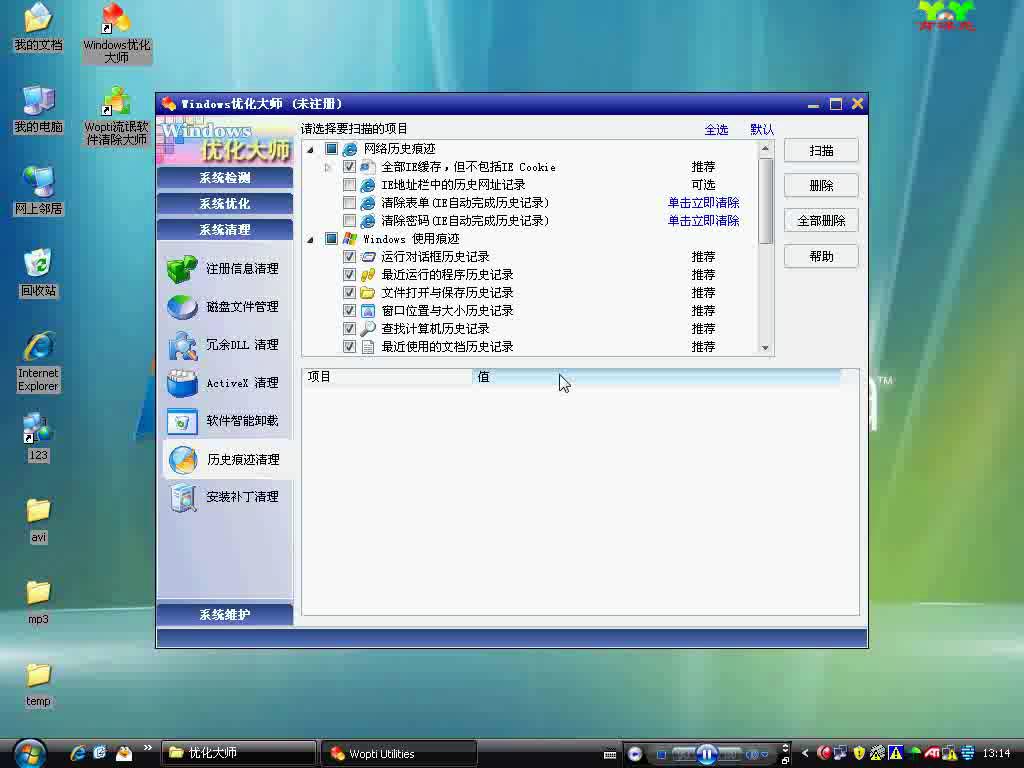Click the Start orb button
The width and height of the screenshot is (1024, 768).
pos(30,753)
